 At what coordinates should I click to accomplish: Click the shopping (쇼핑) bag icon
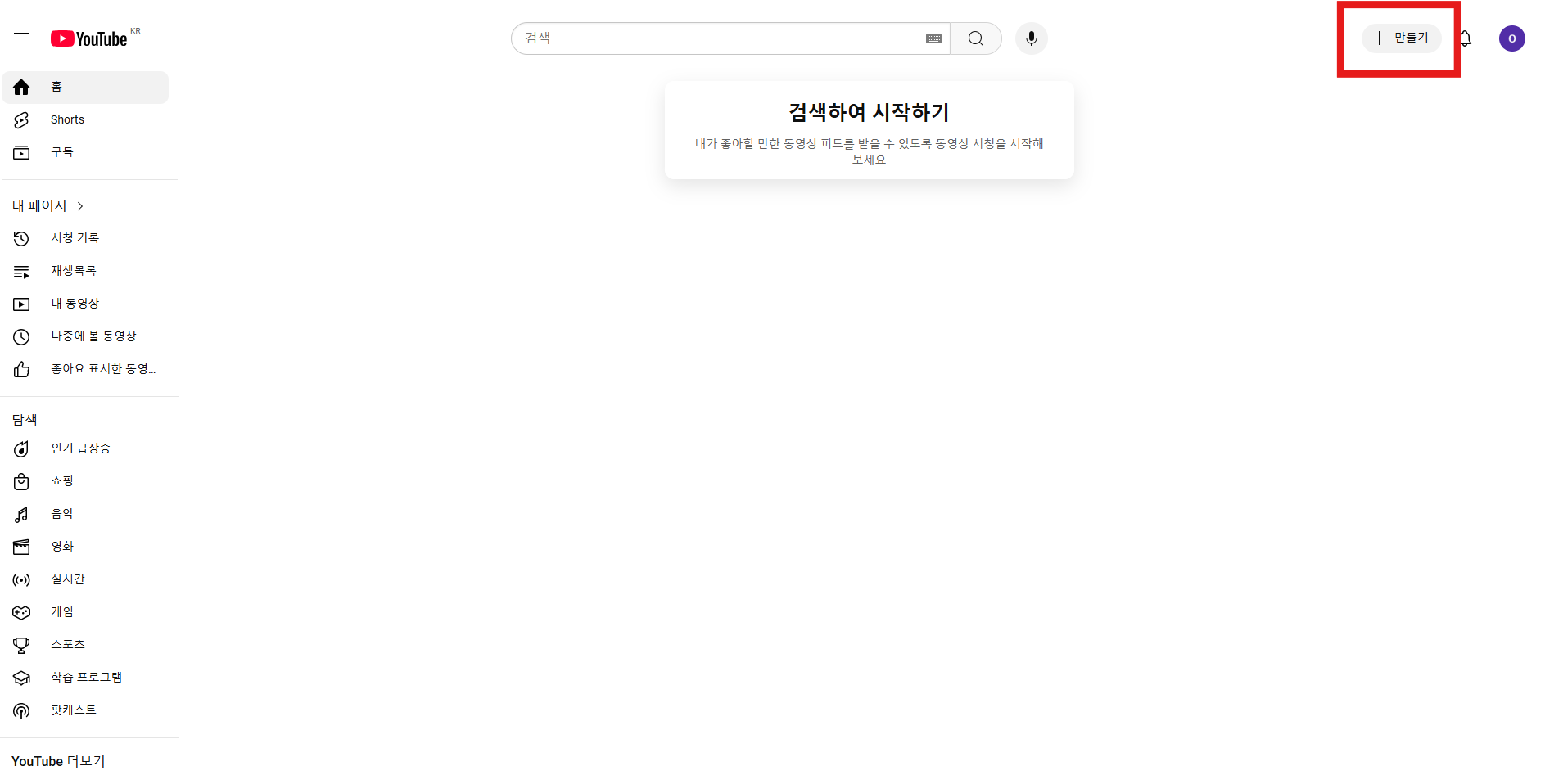pos(21,482)
